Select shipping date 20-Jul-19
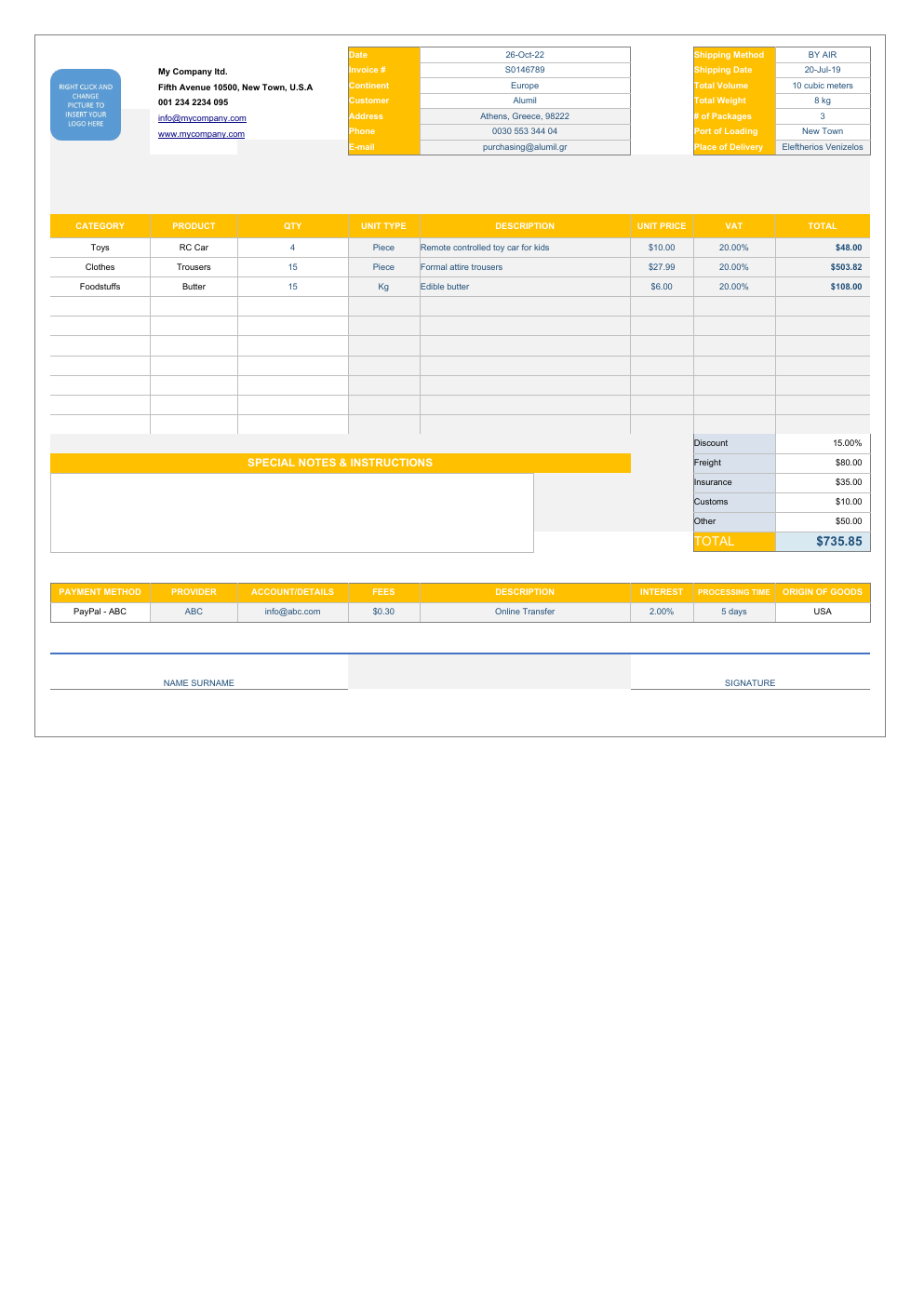The width and height of the screenshot is (924, 1307). [x=823, y=70]
